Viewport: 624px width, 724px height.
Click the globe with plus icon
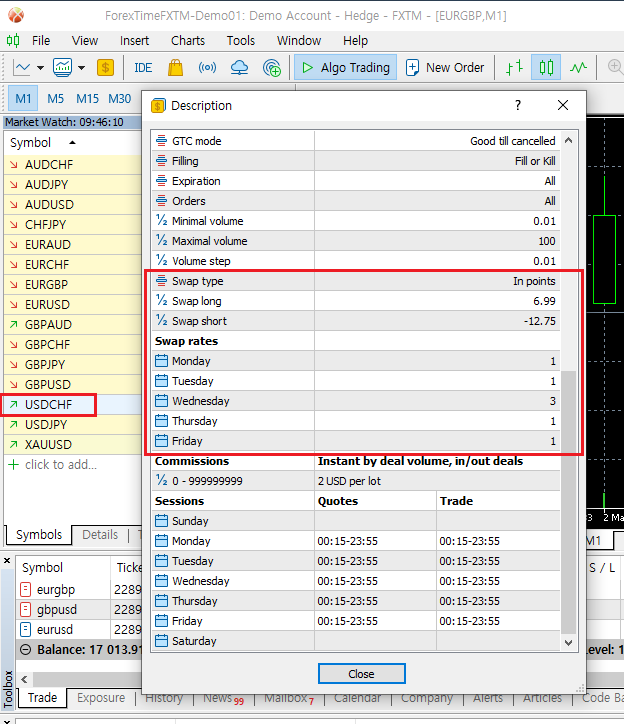coord(272,68)
